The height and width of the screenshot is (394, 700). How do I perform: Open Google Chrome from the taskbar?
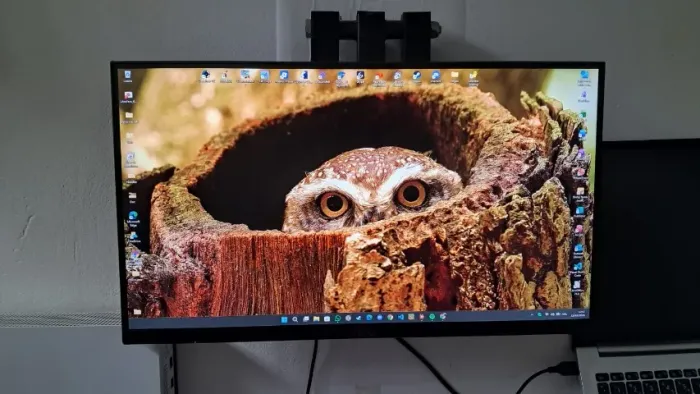point(390,317)
